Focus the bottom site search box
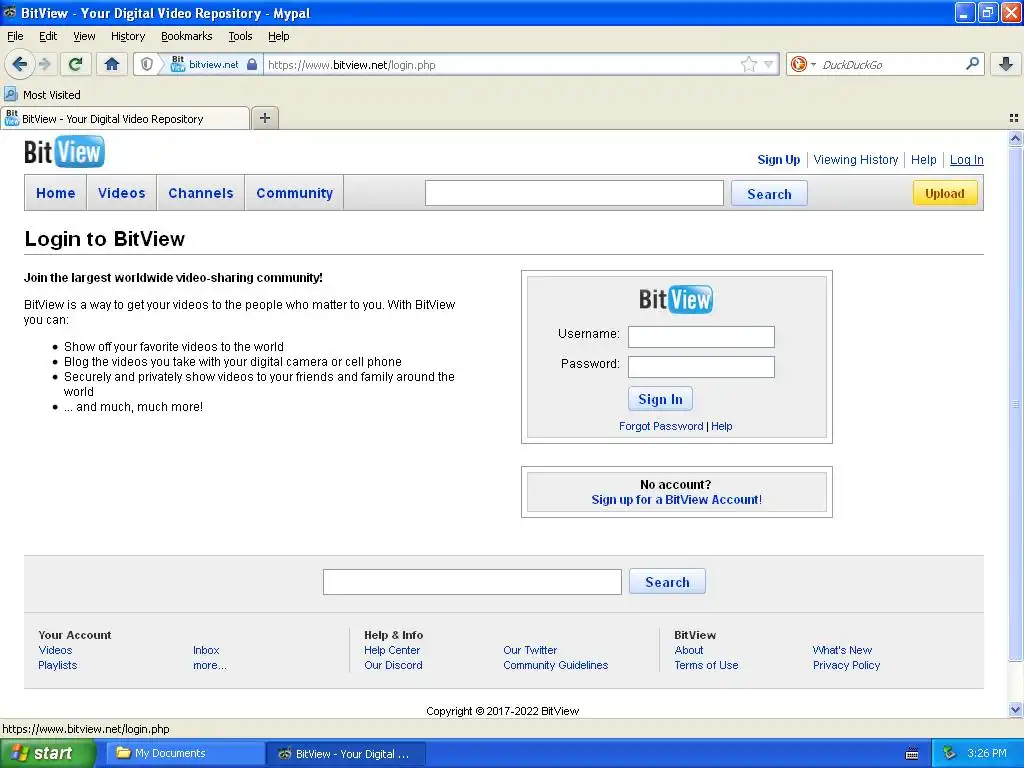The width and height of the screenshot is (1024, 768). coord(472,582)
